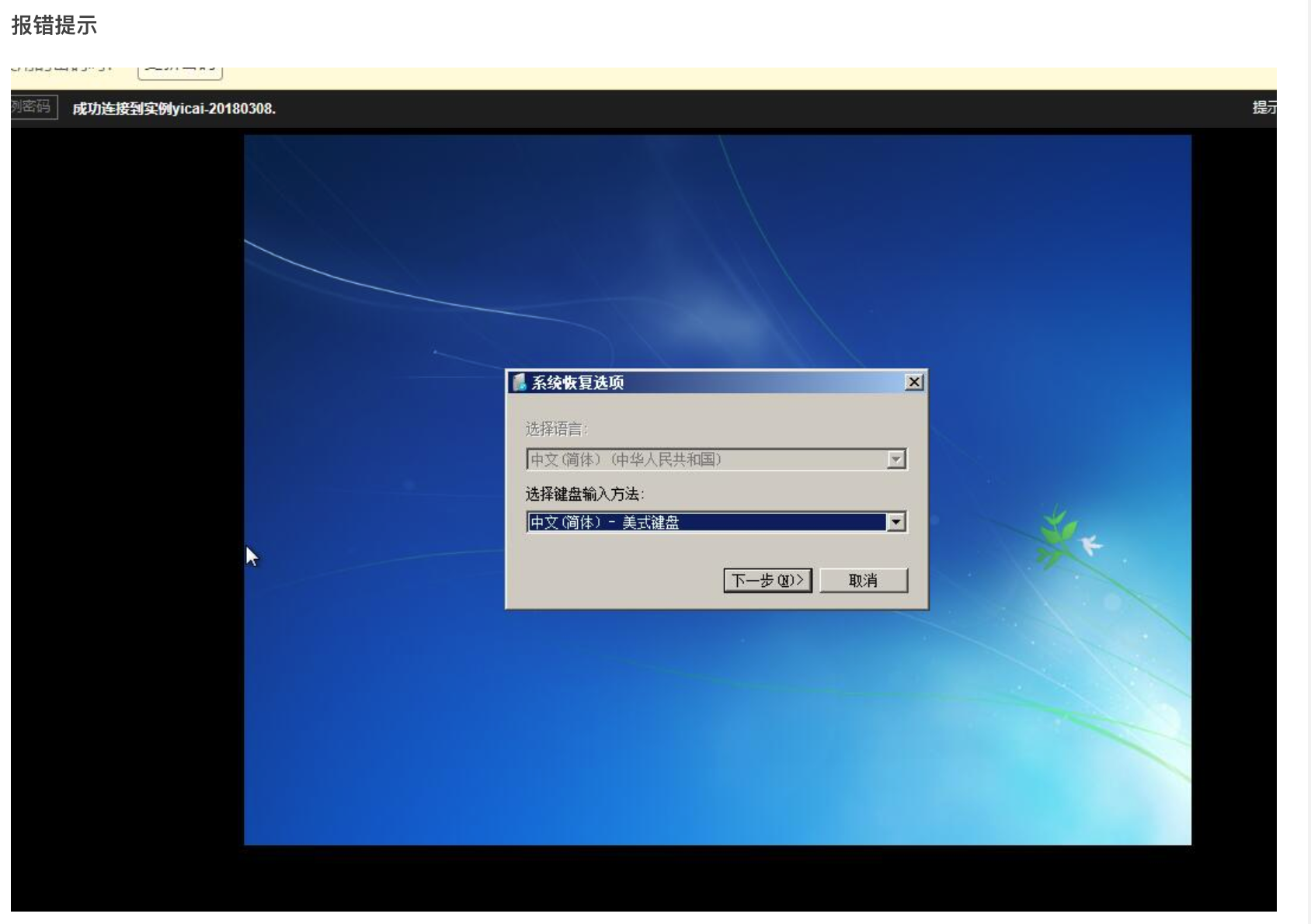The image size is (1311, 924).
Task: Close the 系统恢复选项 dialog
Action: 914,382
